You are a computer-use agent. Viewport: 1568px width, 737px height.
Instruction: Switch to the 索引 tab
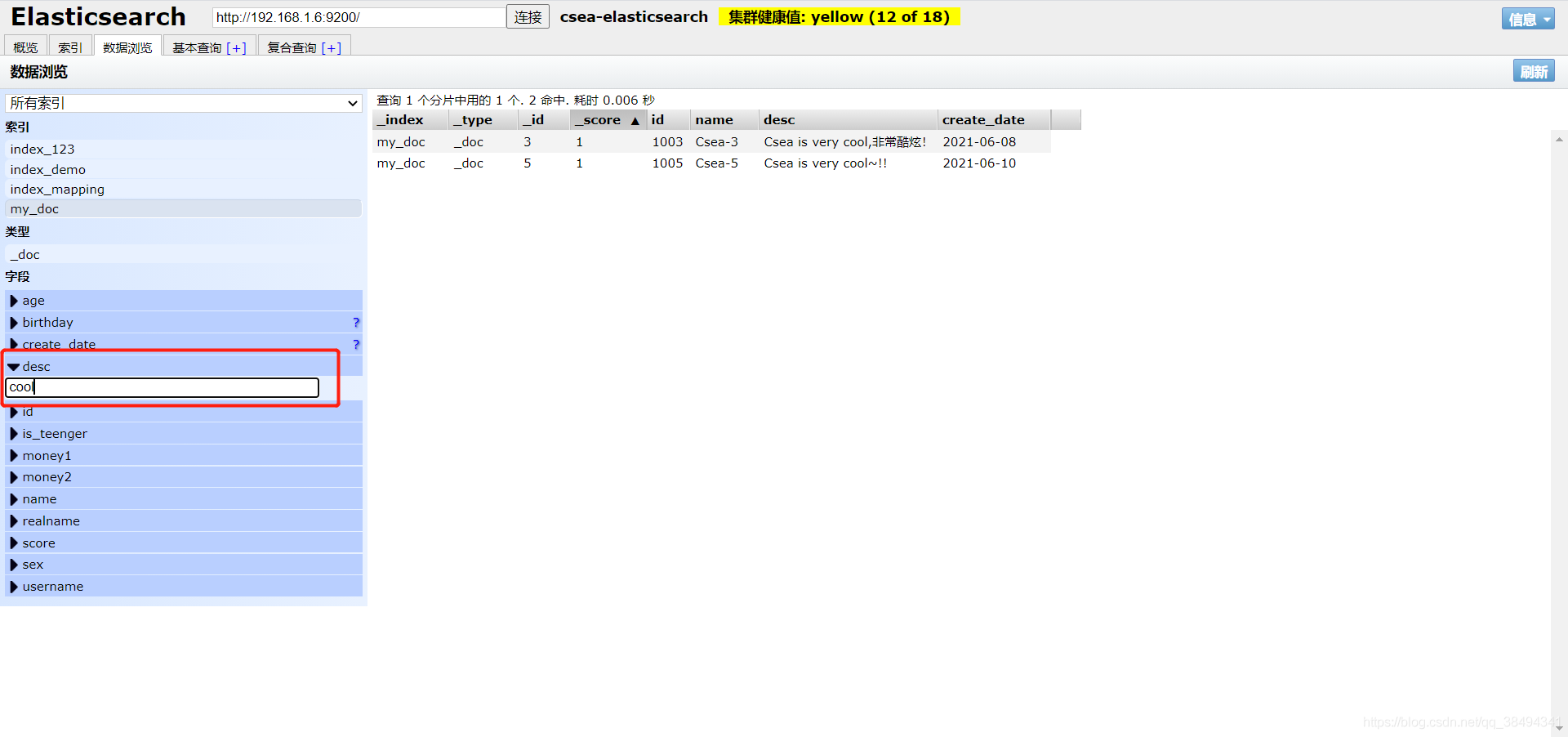tap(70, 47)
